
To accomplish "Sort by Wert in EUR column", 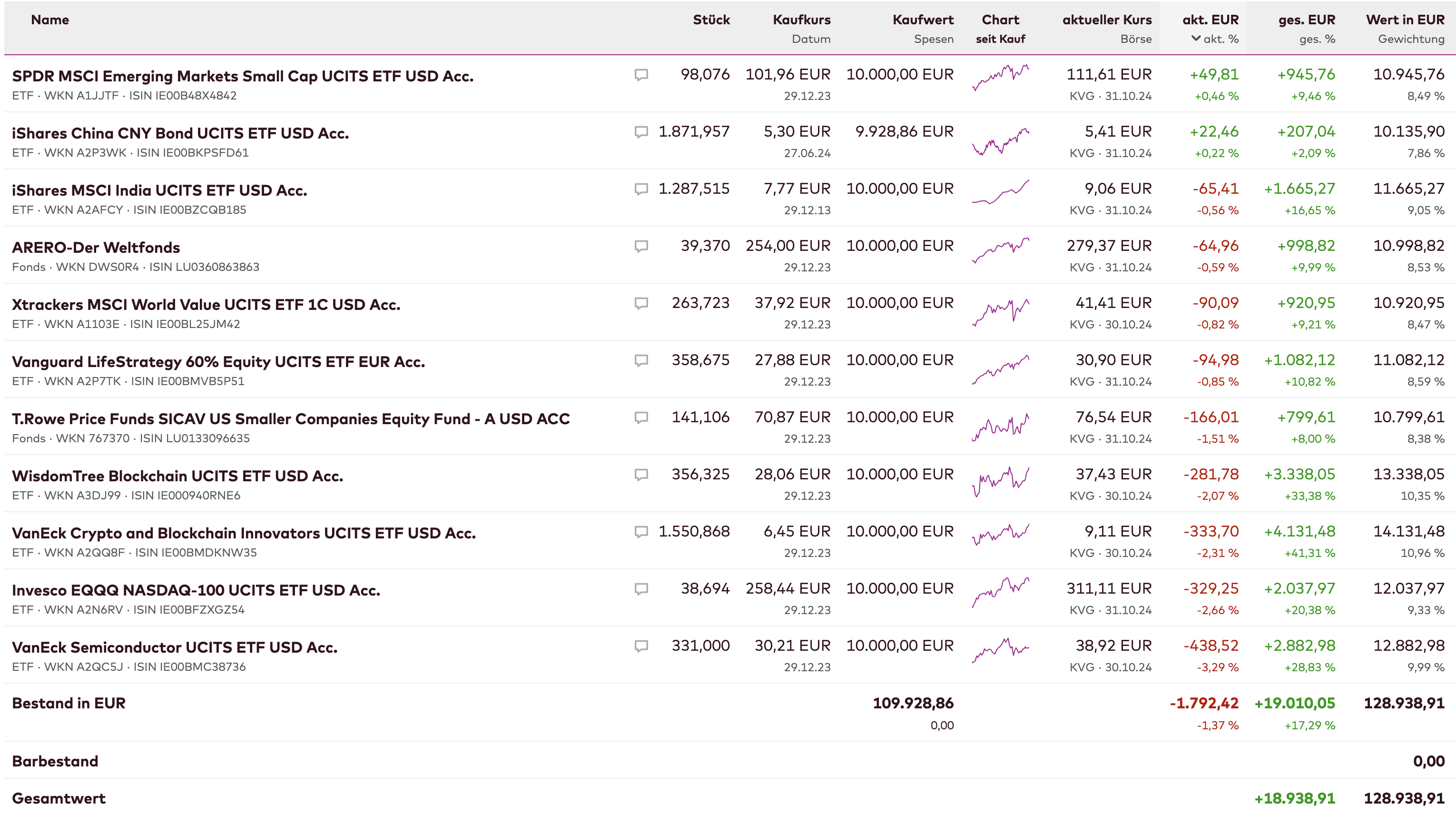I will coord(1405,20).
